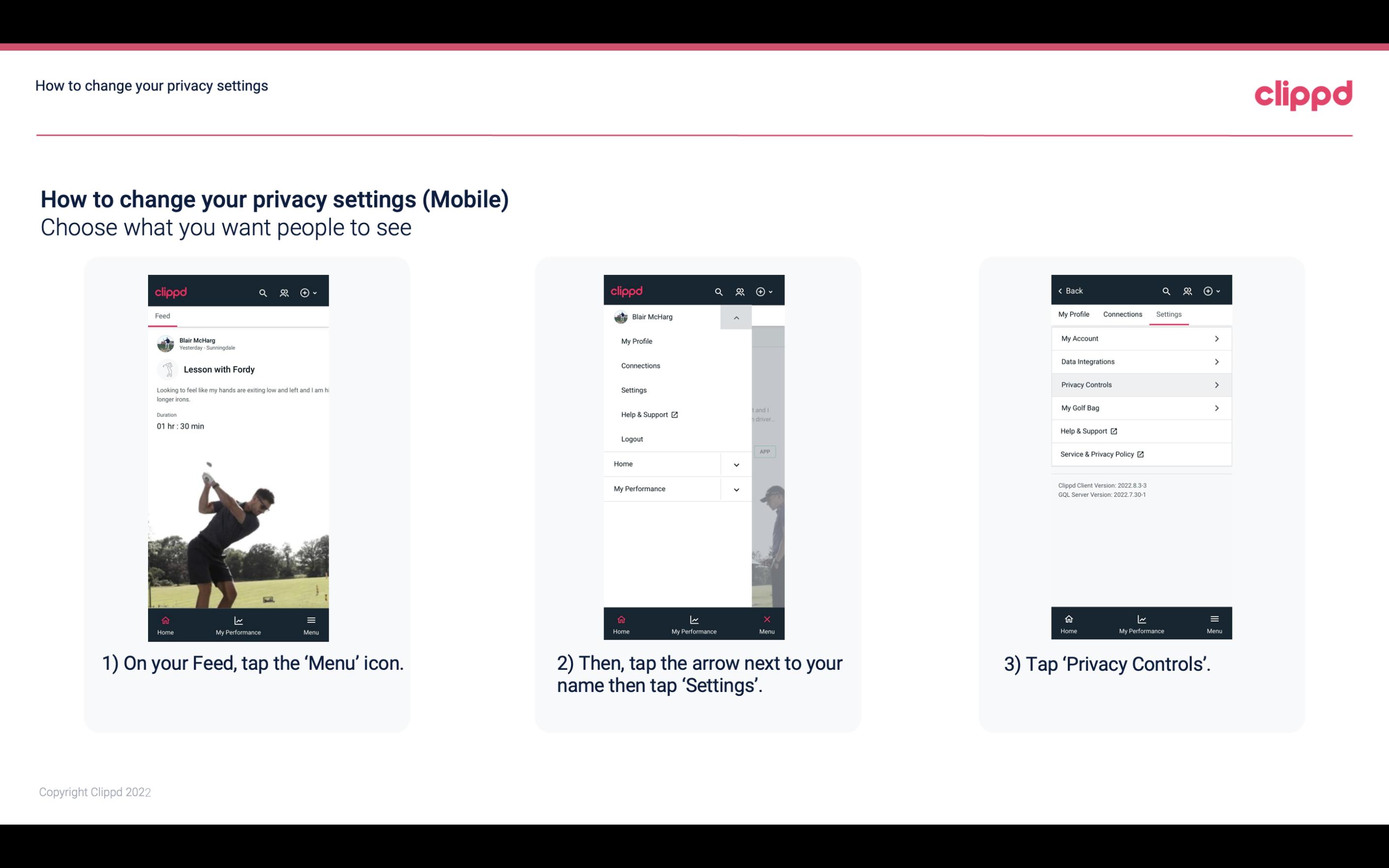Select Connections in the profile navigation
The height and width of the screenshot is (868, 1389).
click(1122, 314)
